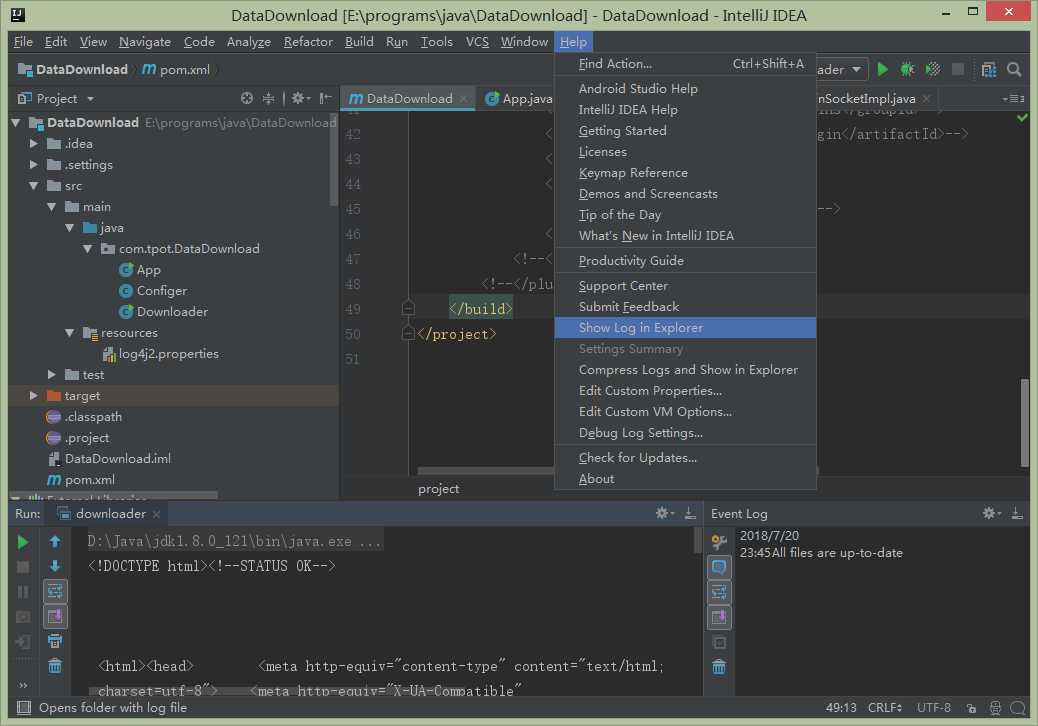Show hidden editor tabs list
This screenshot has width=1038, height=726.
click(1014, 99)
